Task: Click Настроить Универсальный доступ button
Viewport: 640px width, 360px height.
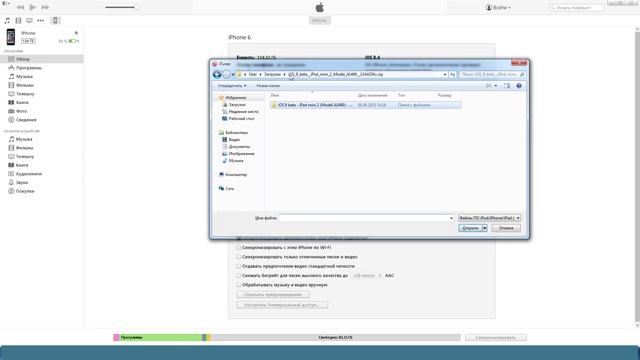Action: (282, 305)
